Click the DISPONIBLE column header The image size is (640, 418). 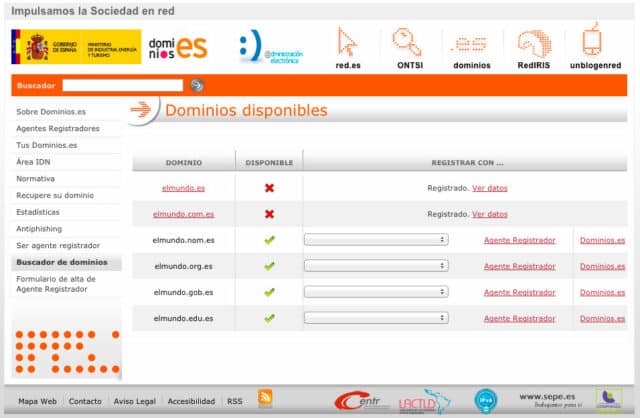click(269, 162)
